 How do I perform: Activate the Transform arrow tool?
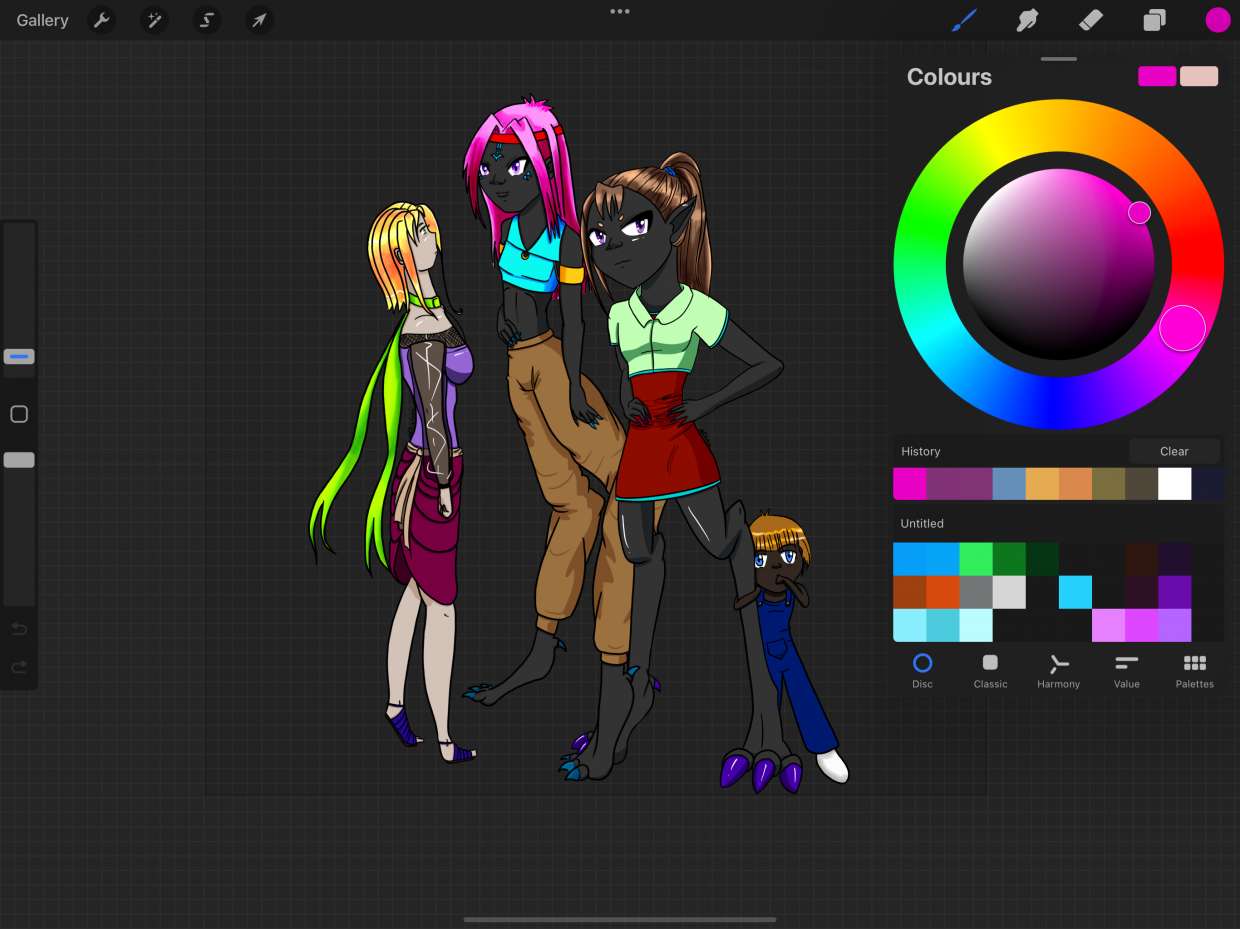point(259,20)
